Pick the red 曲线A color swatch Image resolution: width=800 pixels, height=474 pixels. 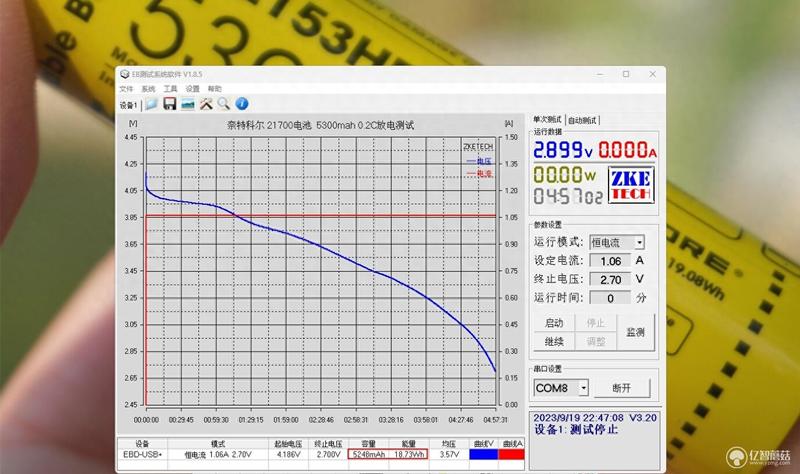pos(511,454)
